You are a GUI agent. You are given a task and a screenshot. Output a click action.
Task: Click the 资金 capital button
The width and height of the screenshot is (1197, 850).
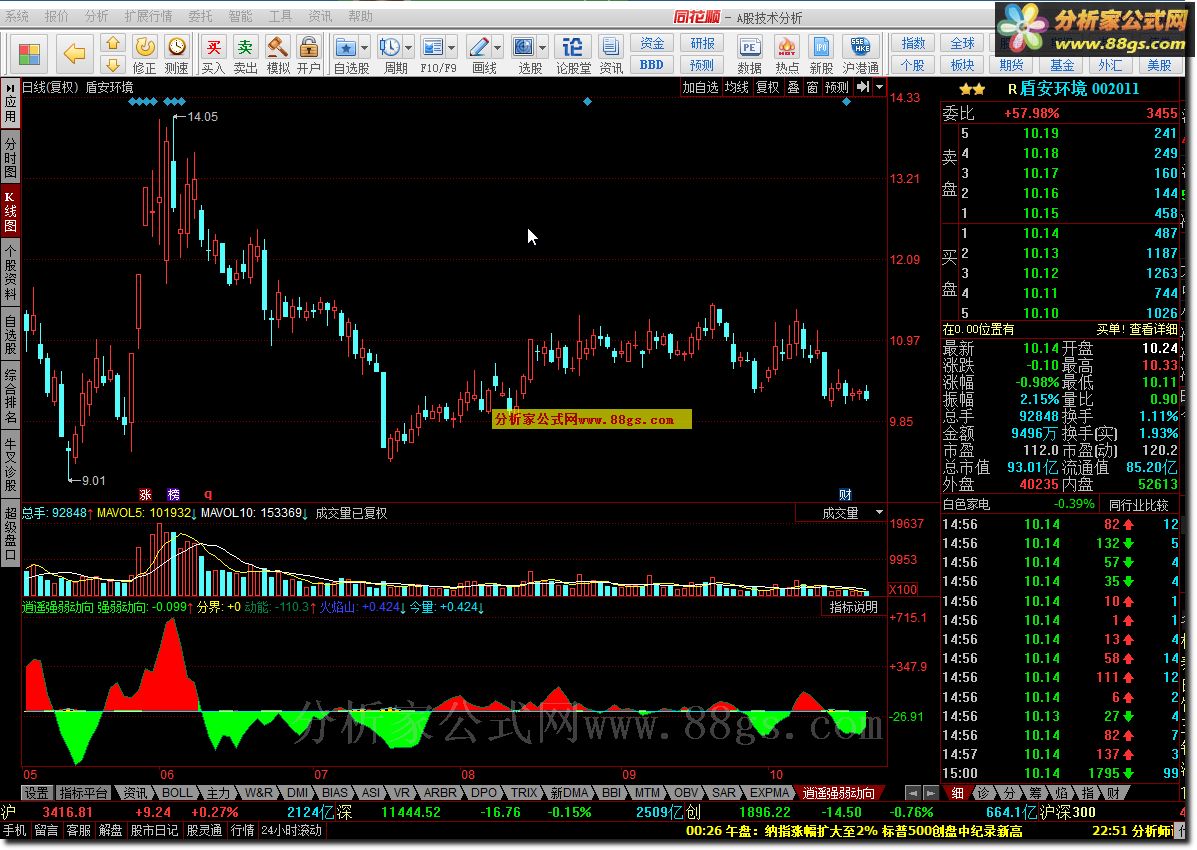652,44
